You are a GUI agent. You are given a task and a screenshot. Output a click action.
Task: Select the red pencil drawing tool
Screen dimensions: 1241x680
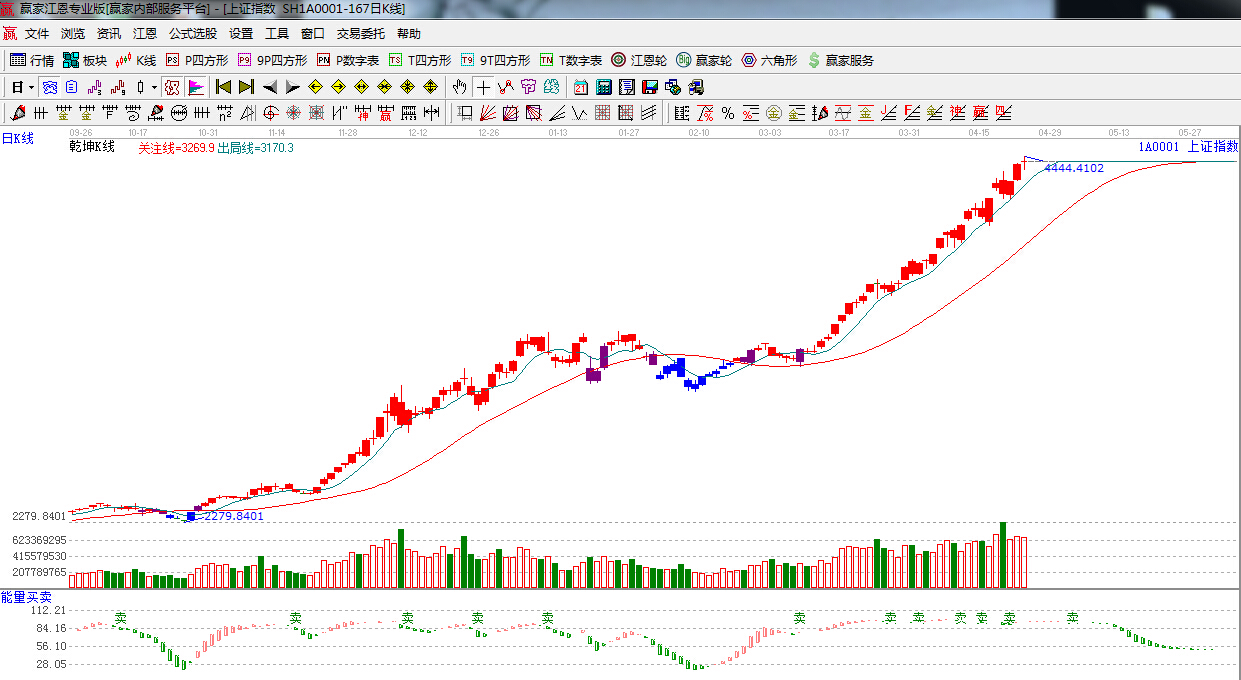[x=17, y=113]
